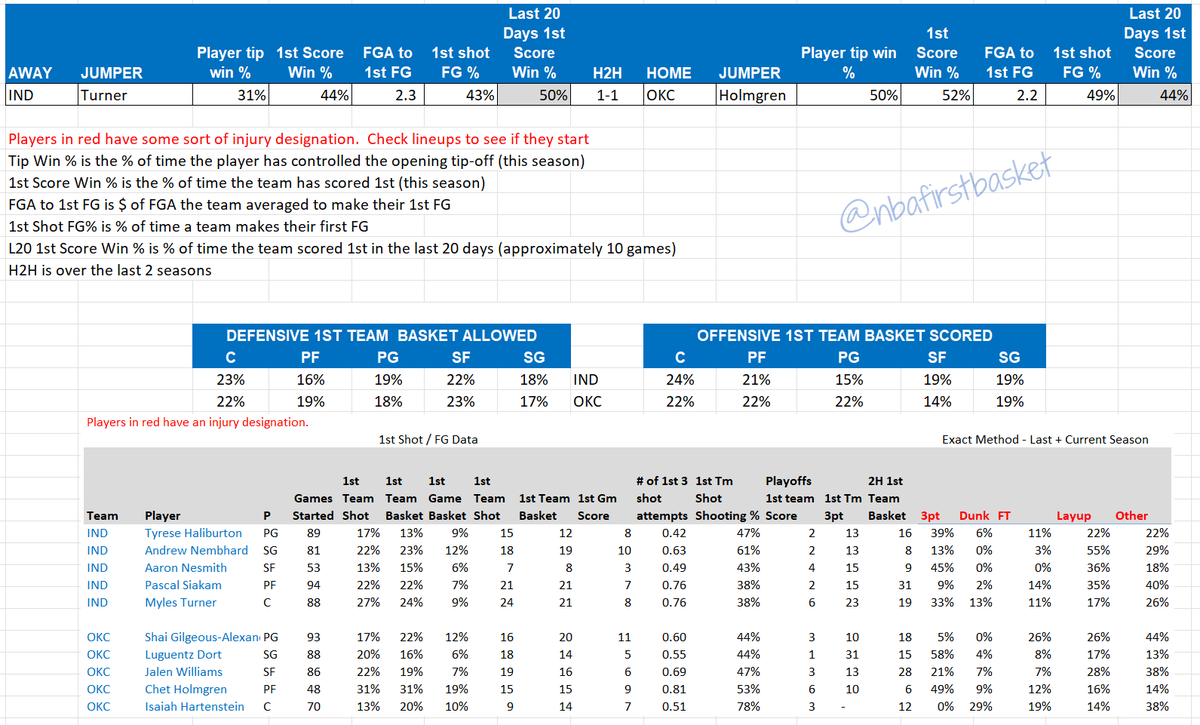
Task: Select OKC's 52% 1st score win cell
Action: pyautogui.click(x=936, y=96)
